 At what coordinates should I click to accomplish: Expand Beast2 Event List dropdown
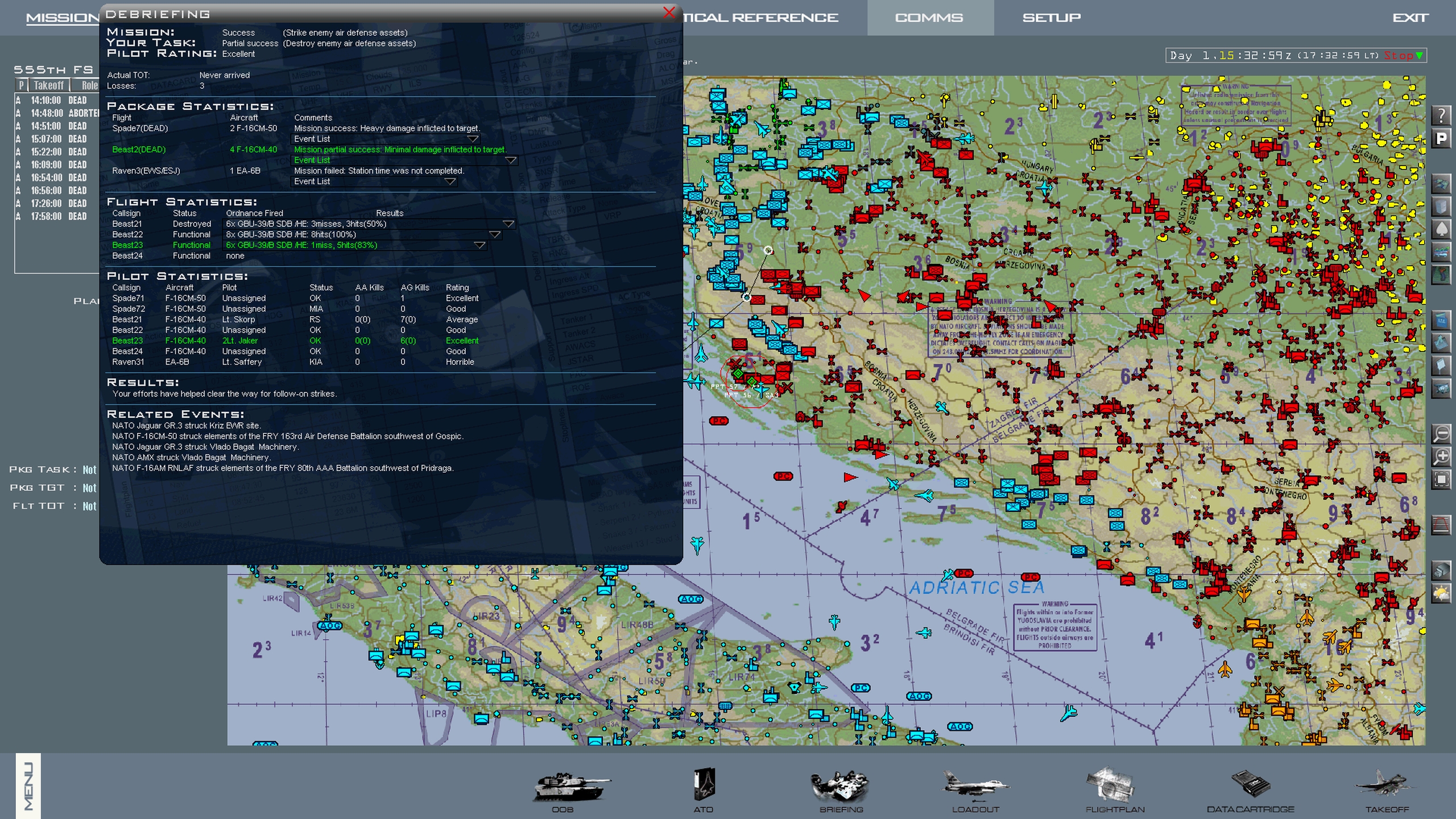pos(511,160)
